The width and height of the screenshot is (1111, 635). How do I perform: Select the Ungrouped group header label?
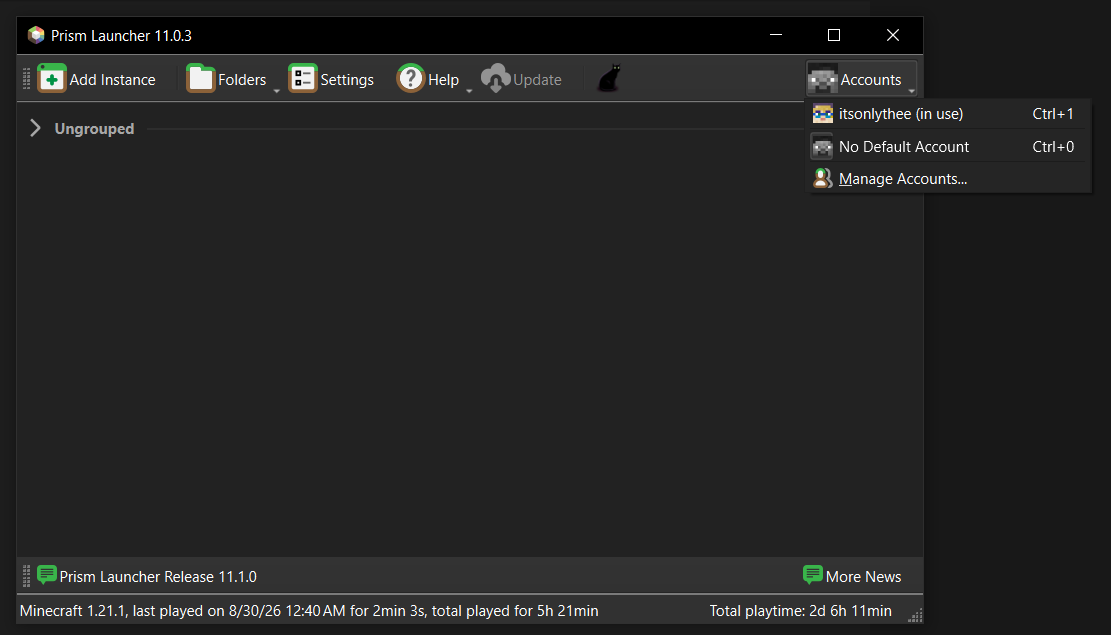pyautogui.click(x=94, y=129)
